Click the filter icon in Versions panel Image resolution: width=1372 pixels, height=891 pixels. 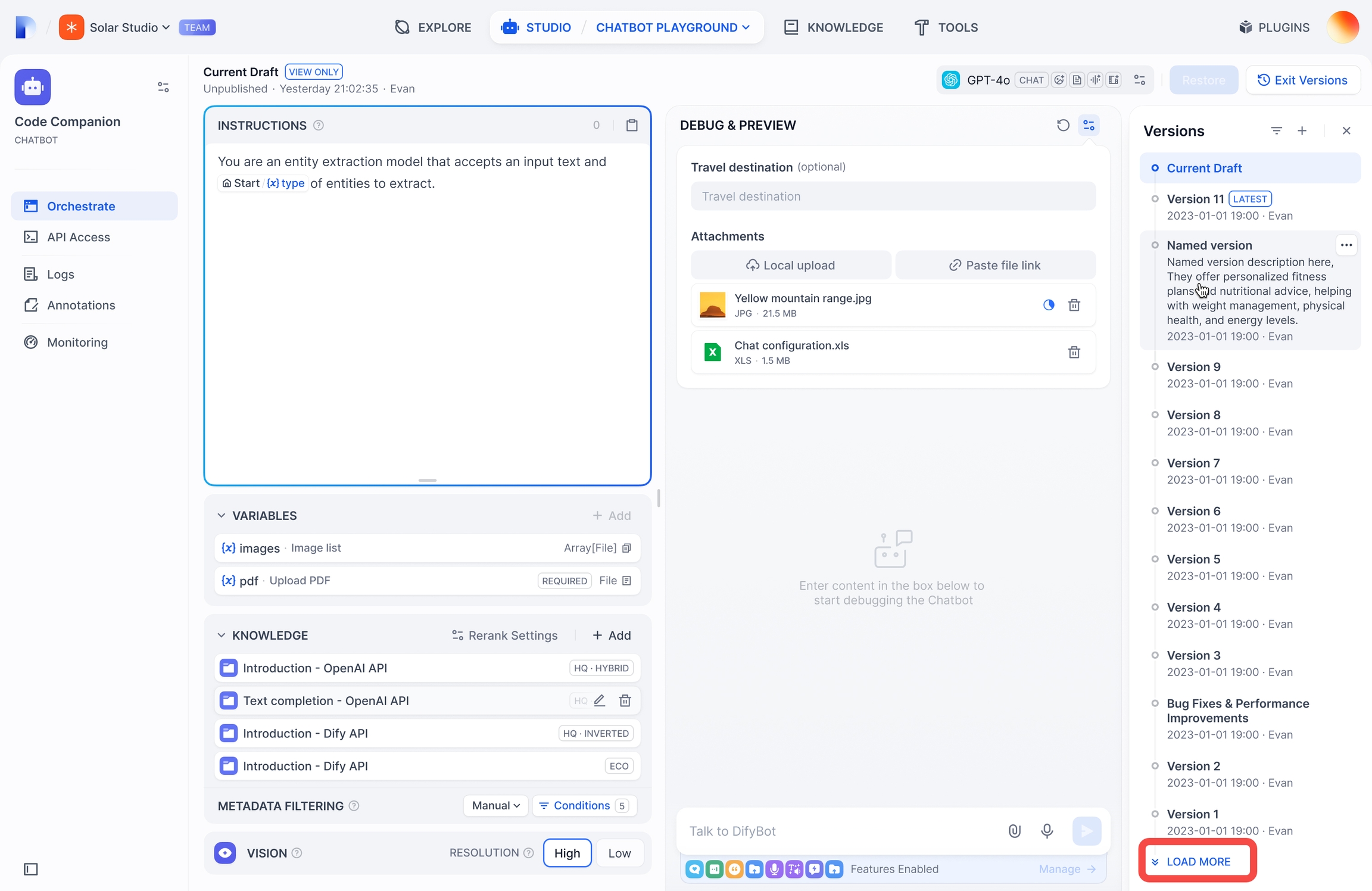[x=1276, y=130]
